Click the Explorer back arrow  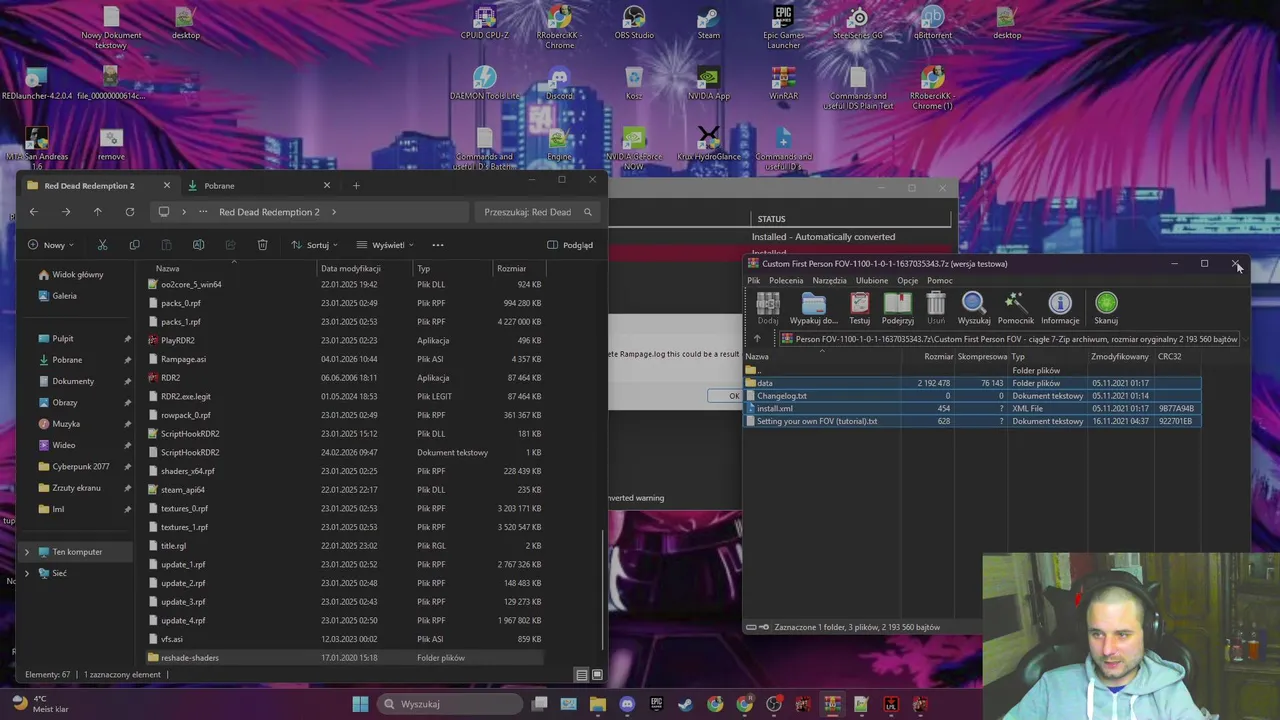[x=33, y=212]
